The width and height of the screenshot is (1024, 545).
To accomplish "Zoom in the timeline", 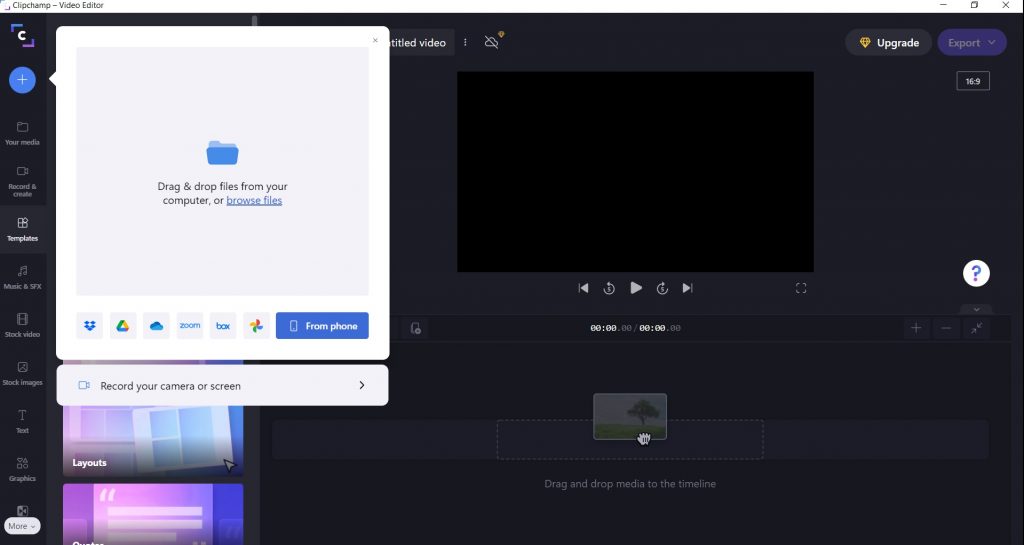I will (x=916, y=328).
